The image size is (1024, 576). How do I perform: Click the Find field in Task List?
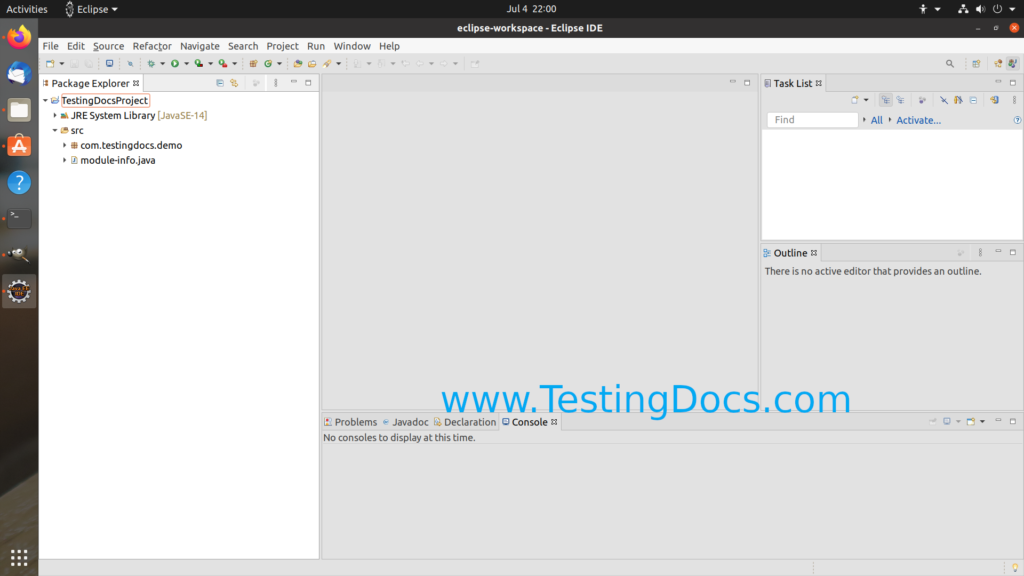click(812, 120)
